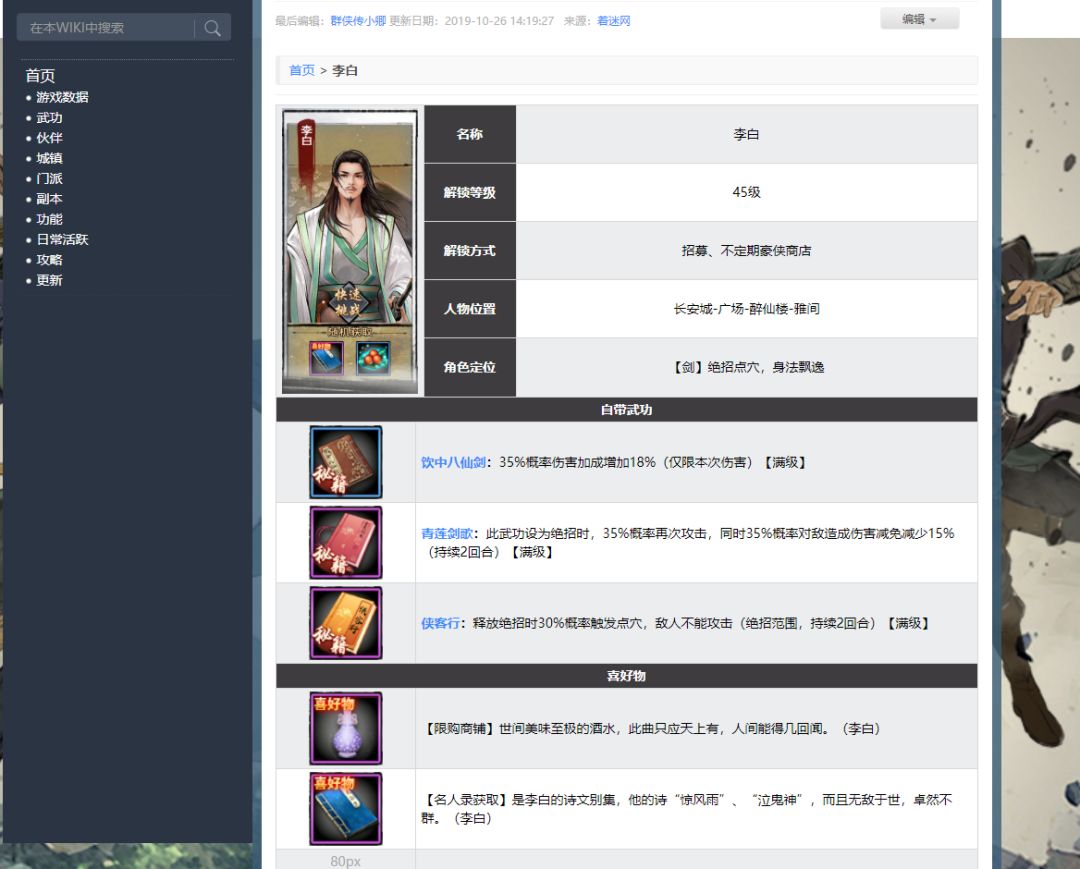Click the 饮中八仙剑 blue secret book icon
1080x869 pixels.
(346, 462)
